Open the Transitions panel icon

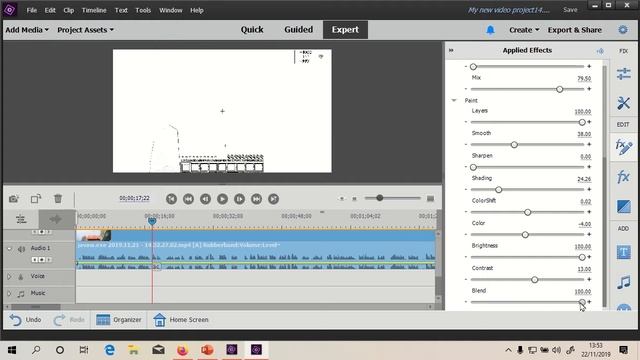coord(624,207)
